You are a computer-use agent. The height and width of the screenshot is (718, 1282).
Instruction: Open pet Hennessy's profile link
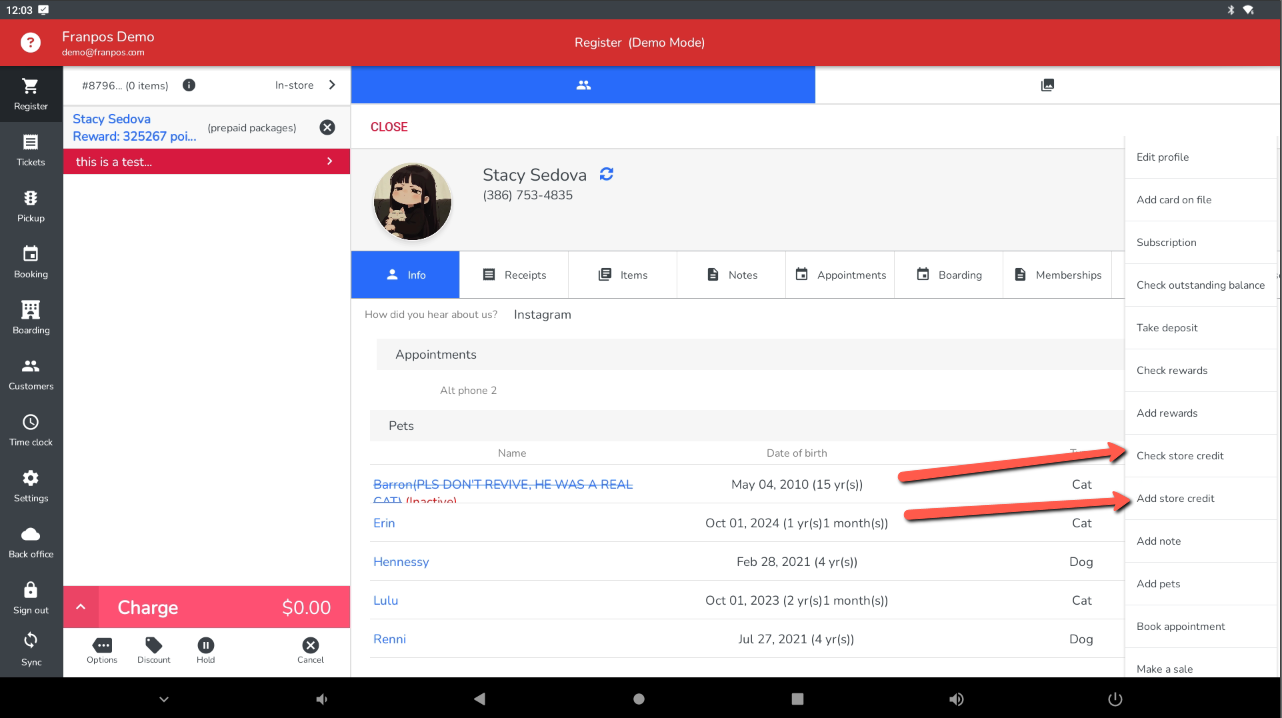401,562
